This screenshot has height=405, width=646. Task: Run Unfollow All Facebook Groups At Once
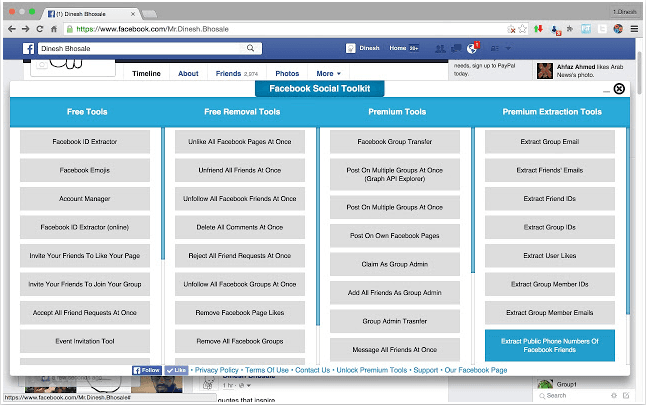coord(240,284)
